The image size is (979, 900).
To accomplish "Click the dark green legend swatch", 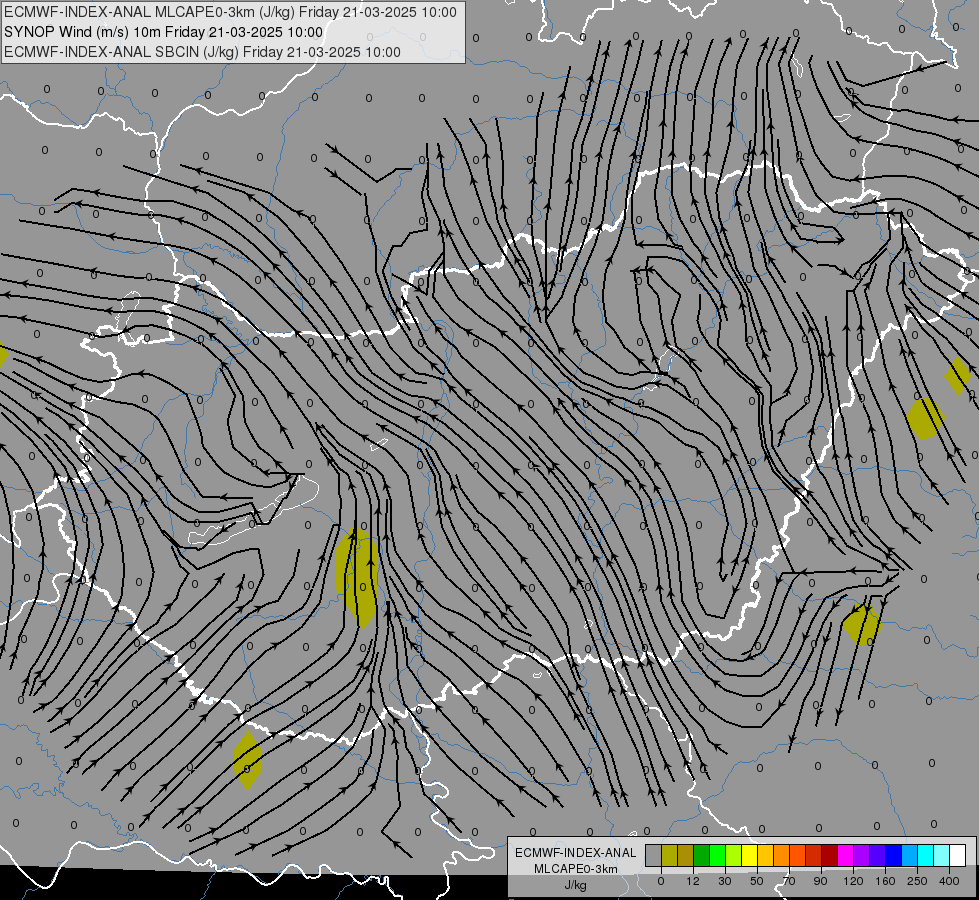I will (702, 855).
